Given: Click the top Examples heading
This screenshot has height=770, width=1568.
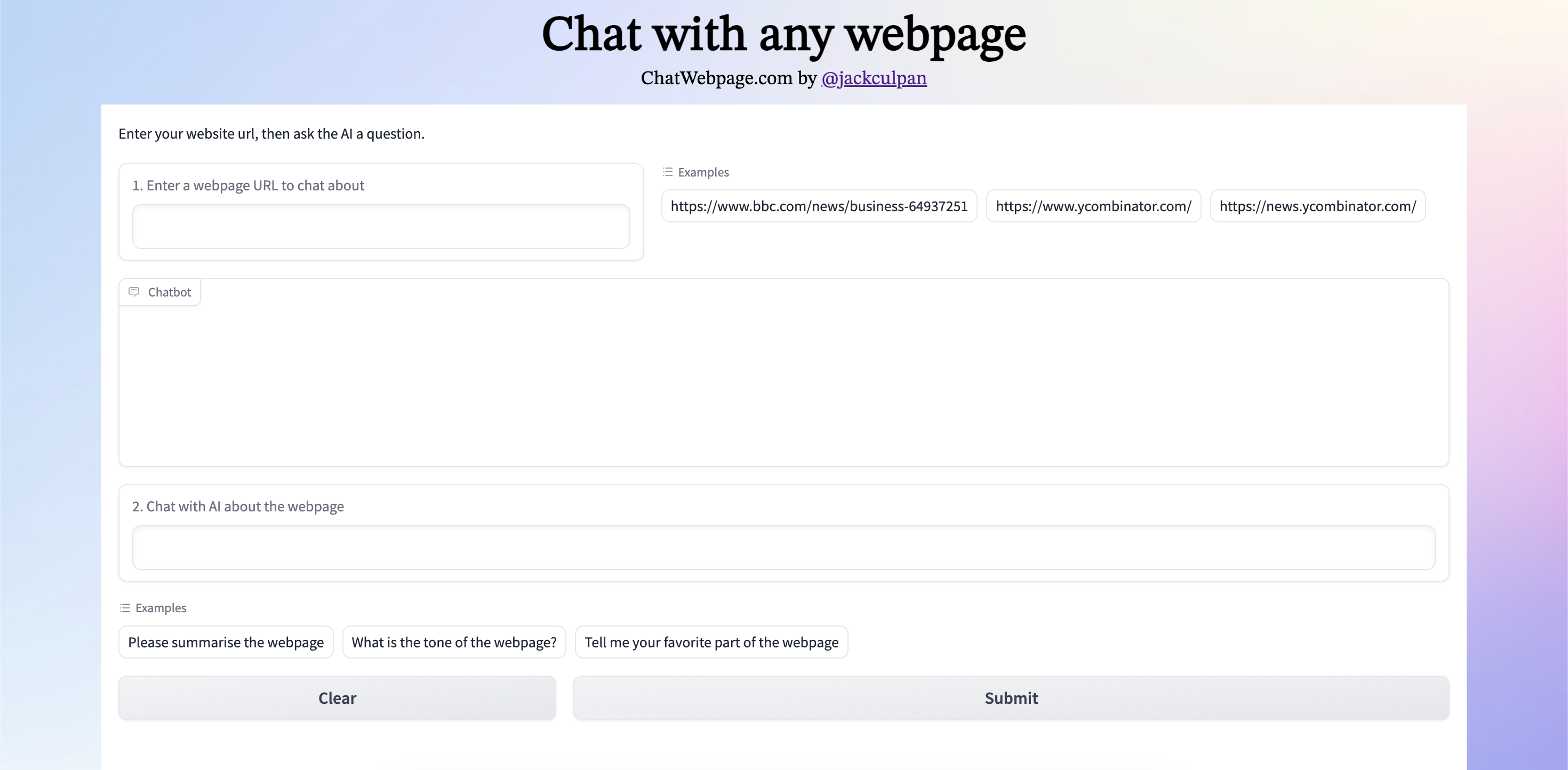Looking at the screenshot, I should tap(703, 172).
